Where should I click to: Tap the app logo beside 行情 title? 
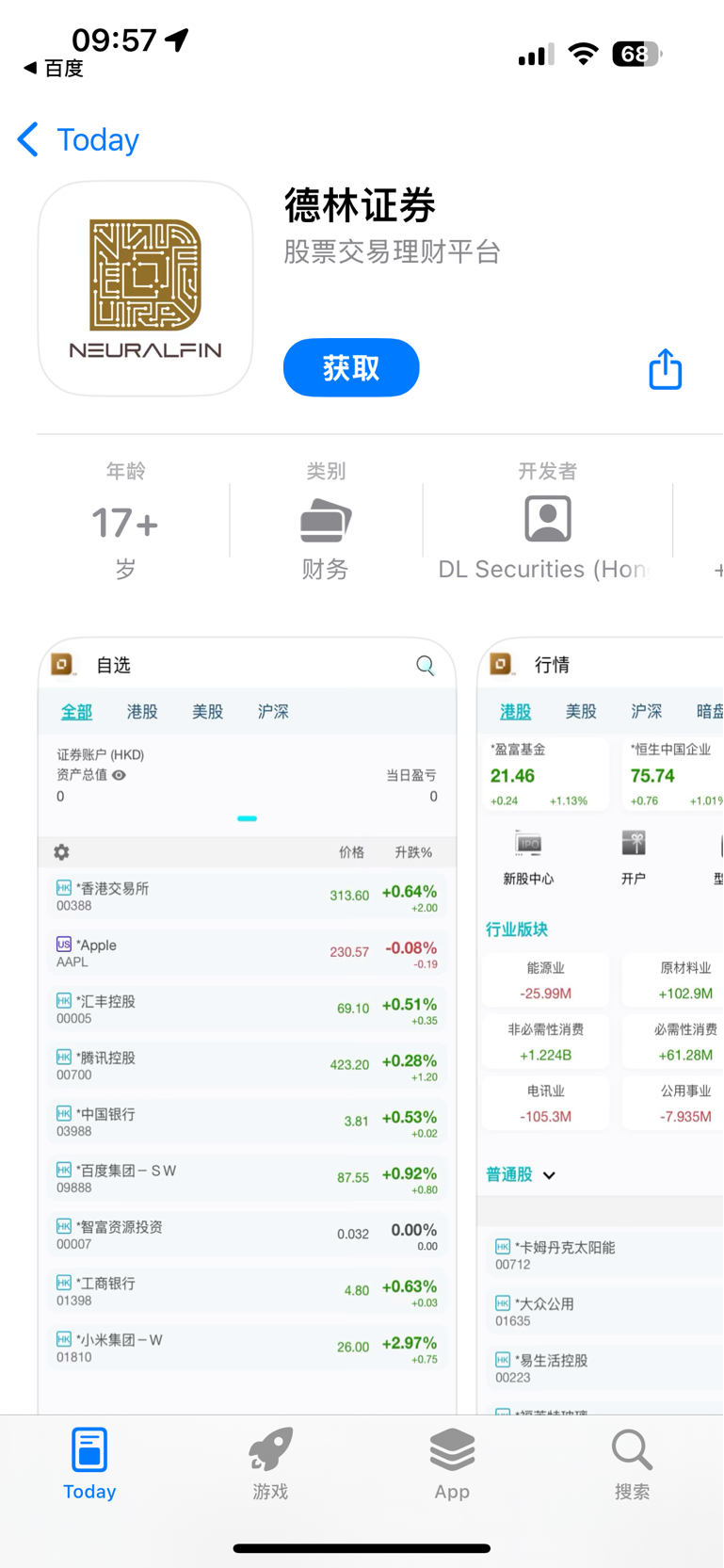501,665
